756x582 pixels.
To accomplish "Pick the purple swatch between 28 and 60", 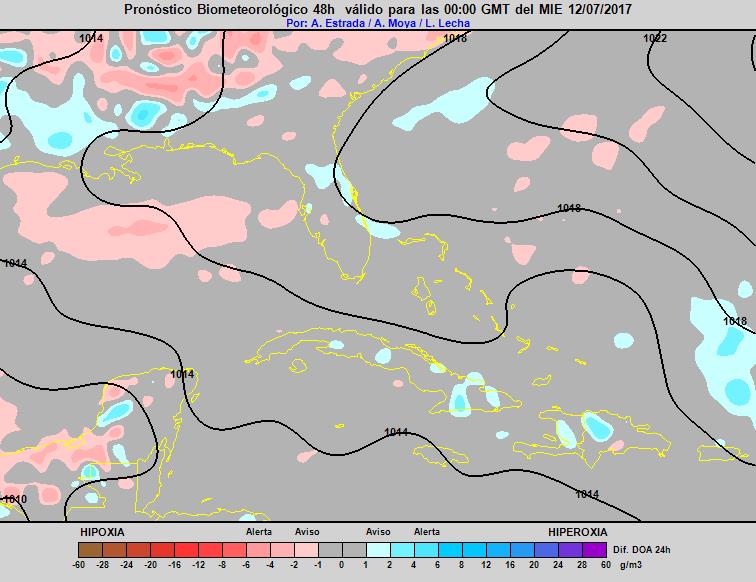I will tap(594, 550).
